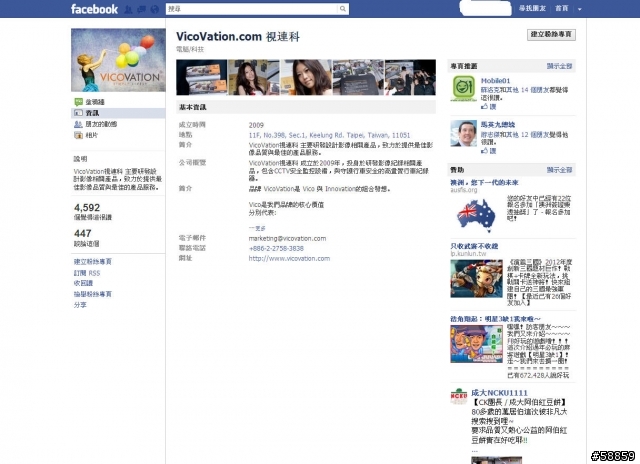Click the Australia ad title link

(x=484, y=182)
